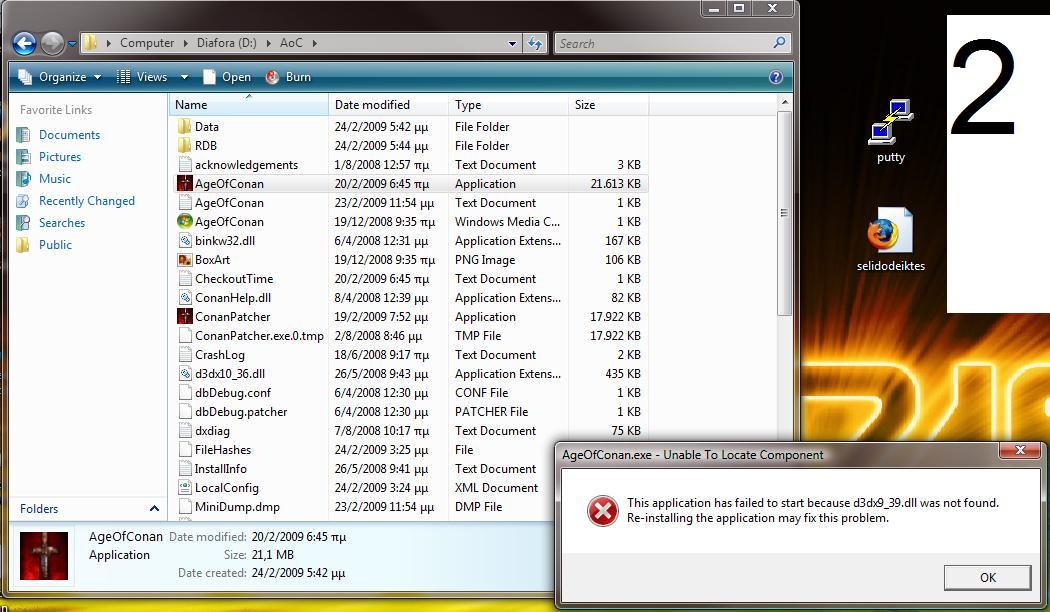Viewport: 1050px width, 612px height.
Task: Open the address bar history dropdown
Action: coord(512,44)
